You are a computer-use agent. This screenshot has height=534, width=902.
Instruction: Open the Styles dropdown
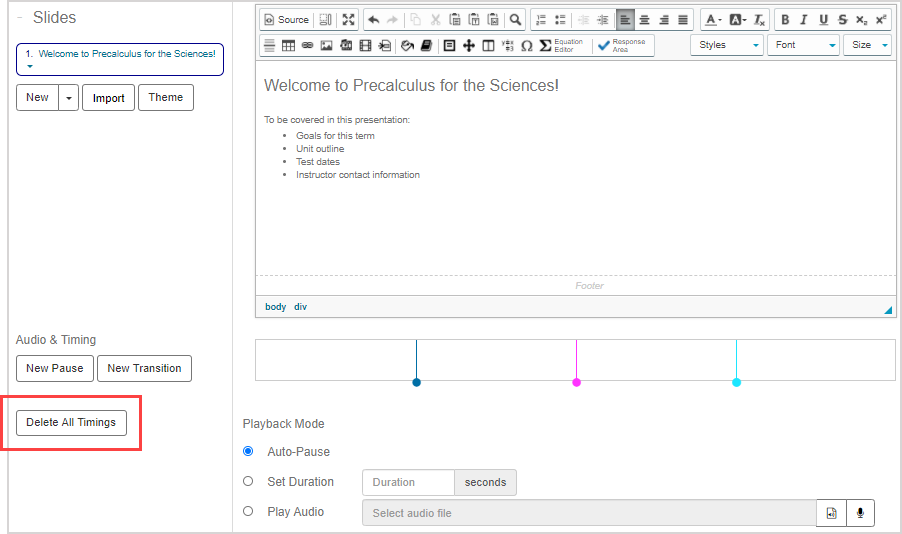tap(726, 45)
